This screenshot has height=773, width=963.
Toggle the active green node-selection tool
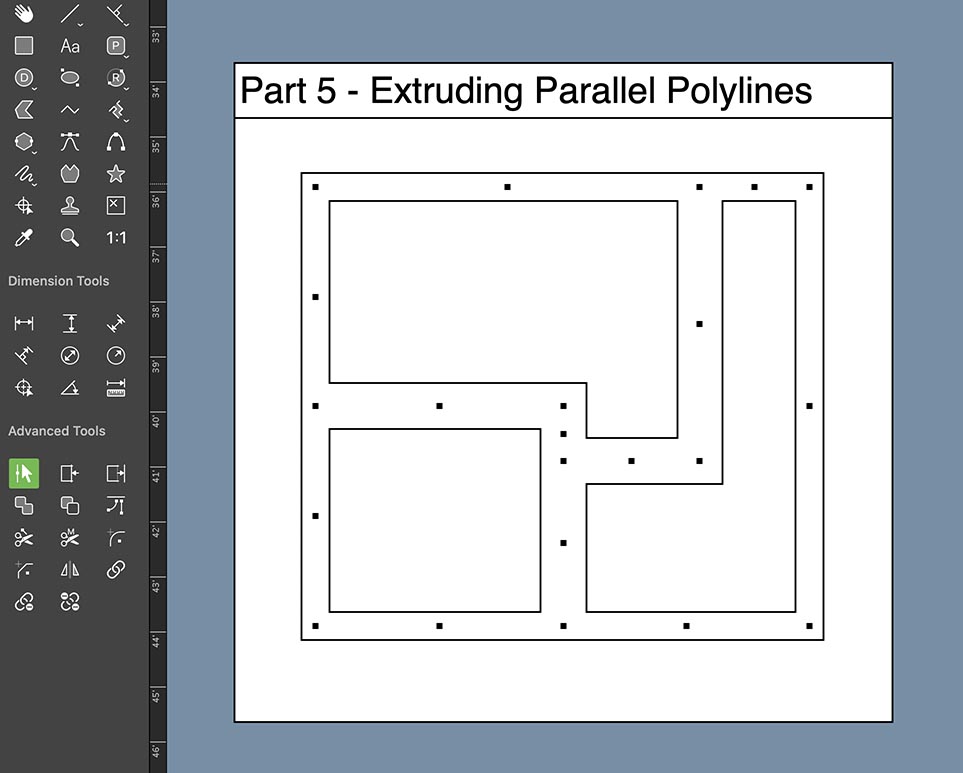pyautogui.click(x=23, y=473)
